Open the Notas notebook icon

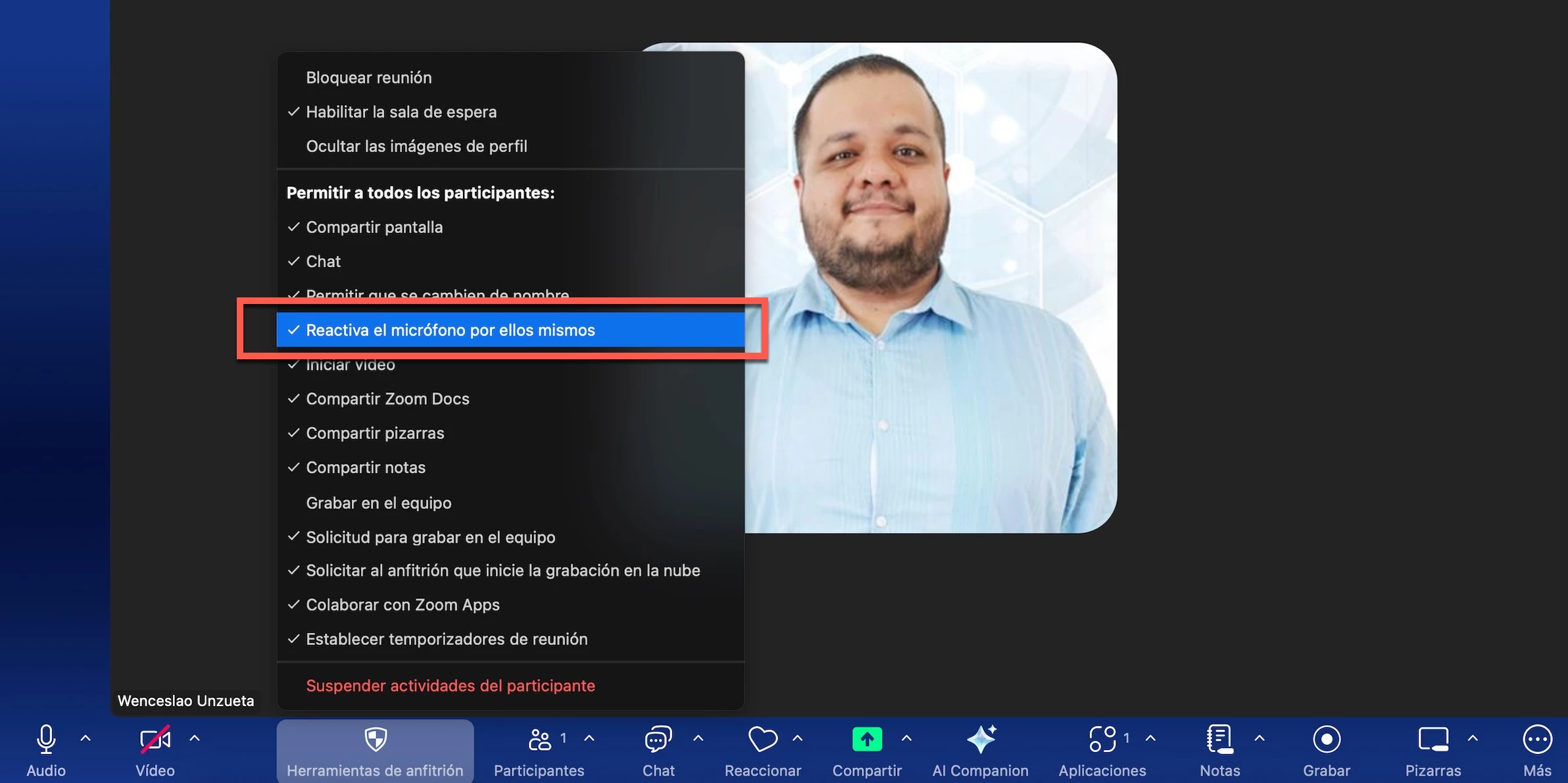[x=1219, y=740]
